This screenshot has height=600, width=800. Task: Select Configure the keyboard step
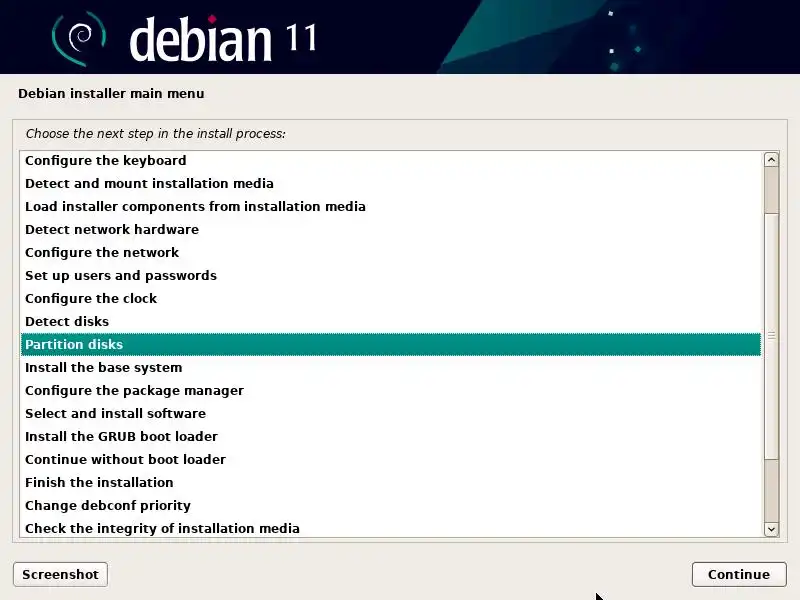coord(391,160)
